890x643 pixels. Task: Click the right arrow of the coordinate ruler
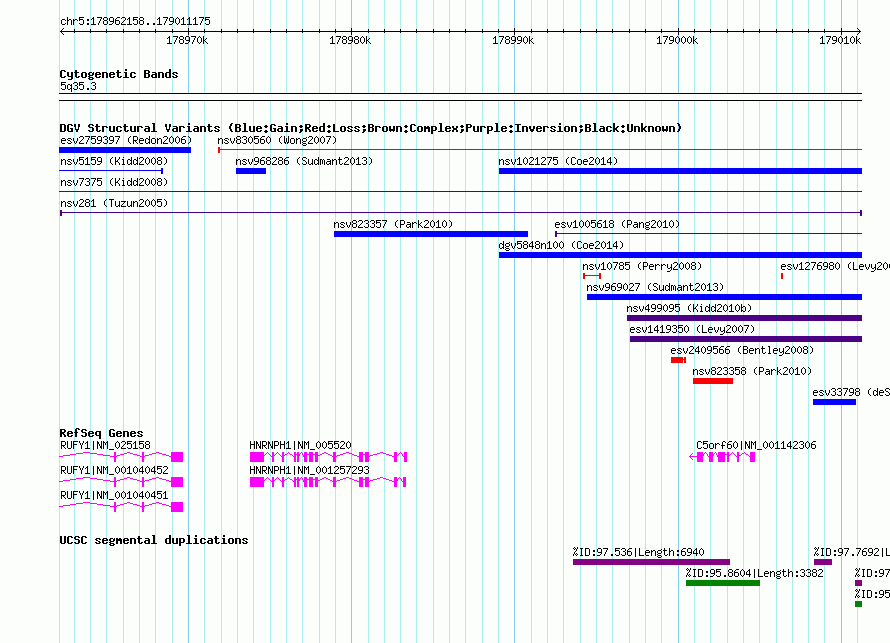859,31
